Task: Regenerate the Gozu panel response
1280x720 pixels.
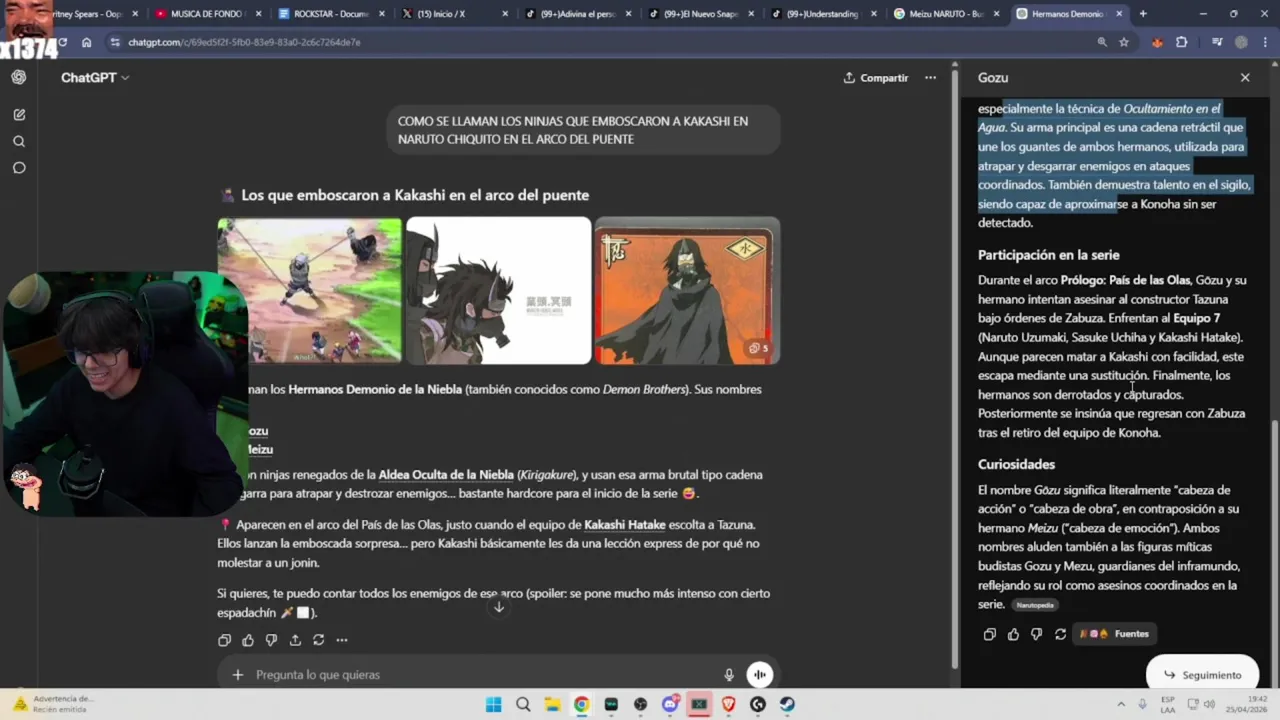Action: pyautogui.click(x=1060, y=634)
